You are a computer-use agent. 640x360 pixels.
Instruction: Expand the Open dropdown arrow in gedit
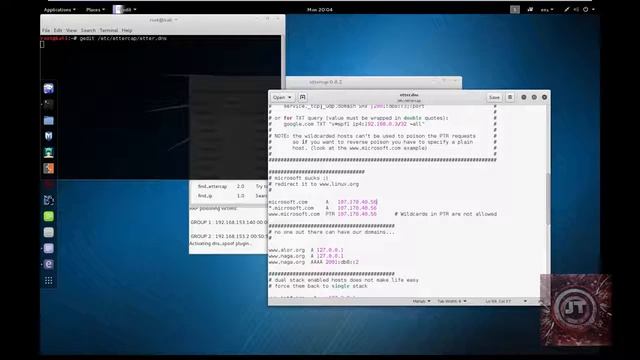[290, 98]
